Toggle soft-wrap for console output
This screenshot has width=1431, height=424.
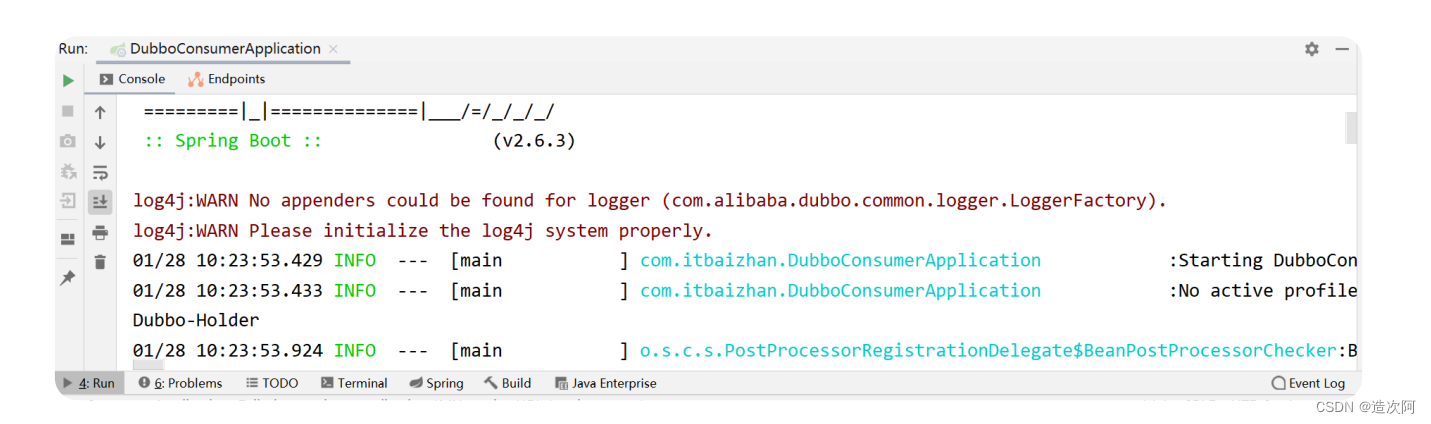pos(100,172)
